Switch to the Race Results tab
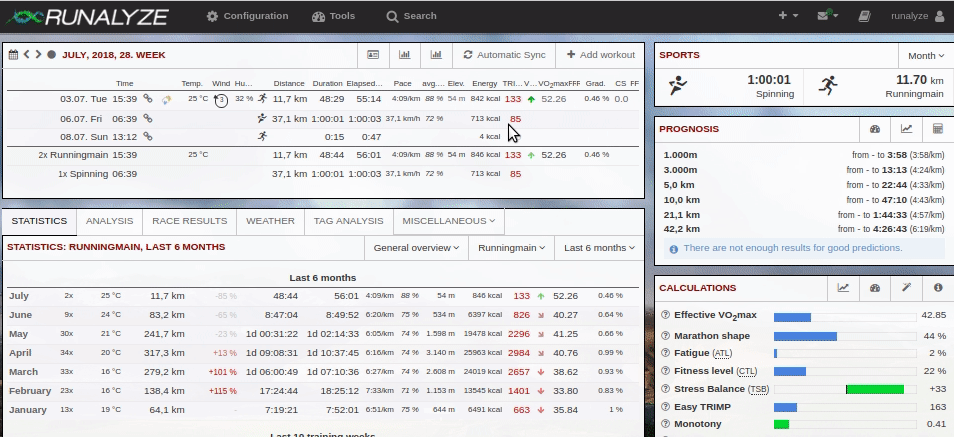The height and width of the screenshot is (437, 954). tap(190, 221)
